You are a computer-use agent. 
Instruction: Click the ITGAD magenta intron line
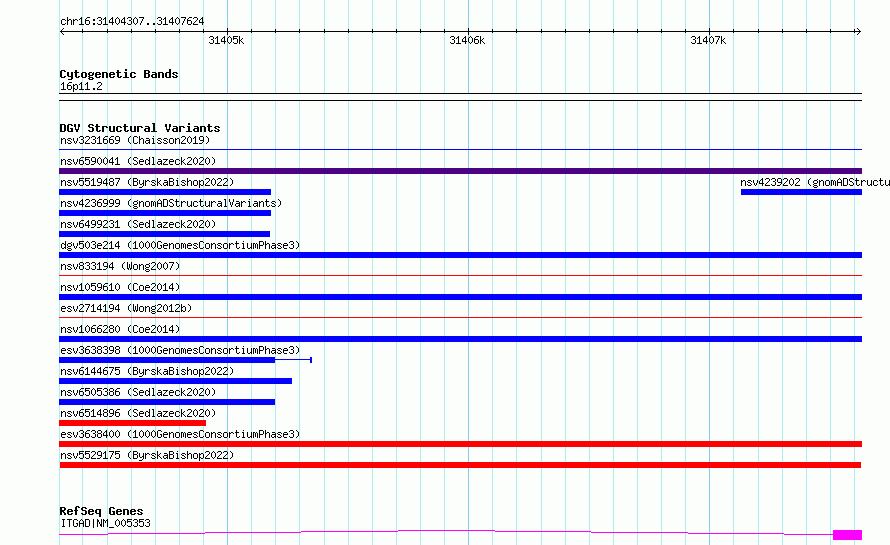pyautogui.click(x=446, y=531)
